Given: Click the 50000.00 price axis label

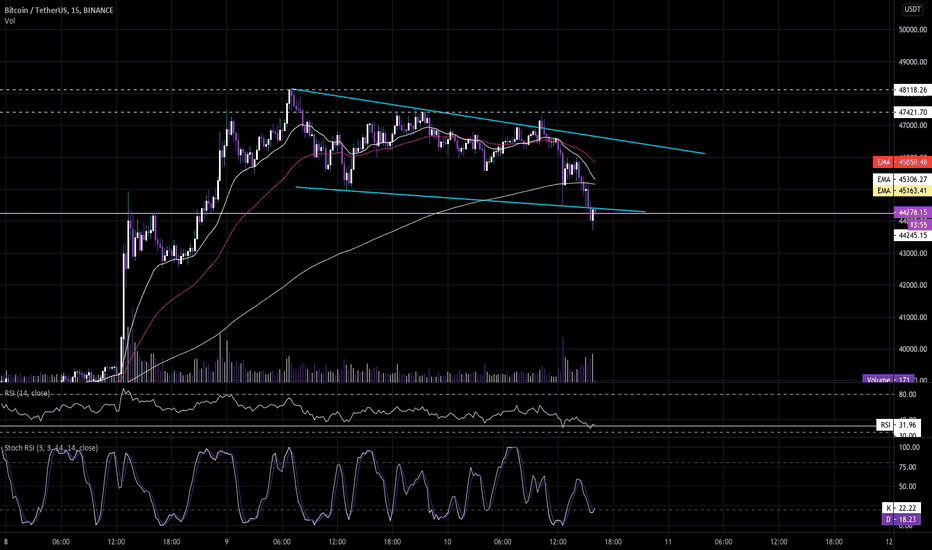Looking at the screenshot, I should 913,30.
